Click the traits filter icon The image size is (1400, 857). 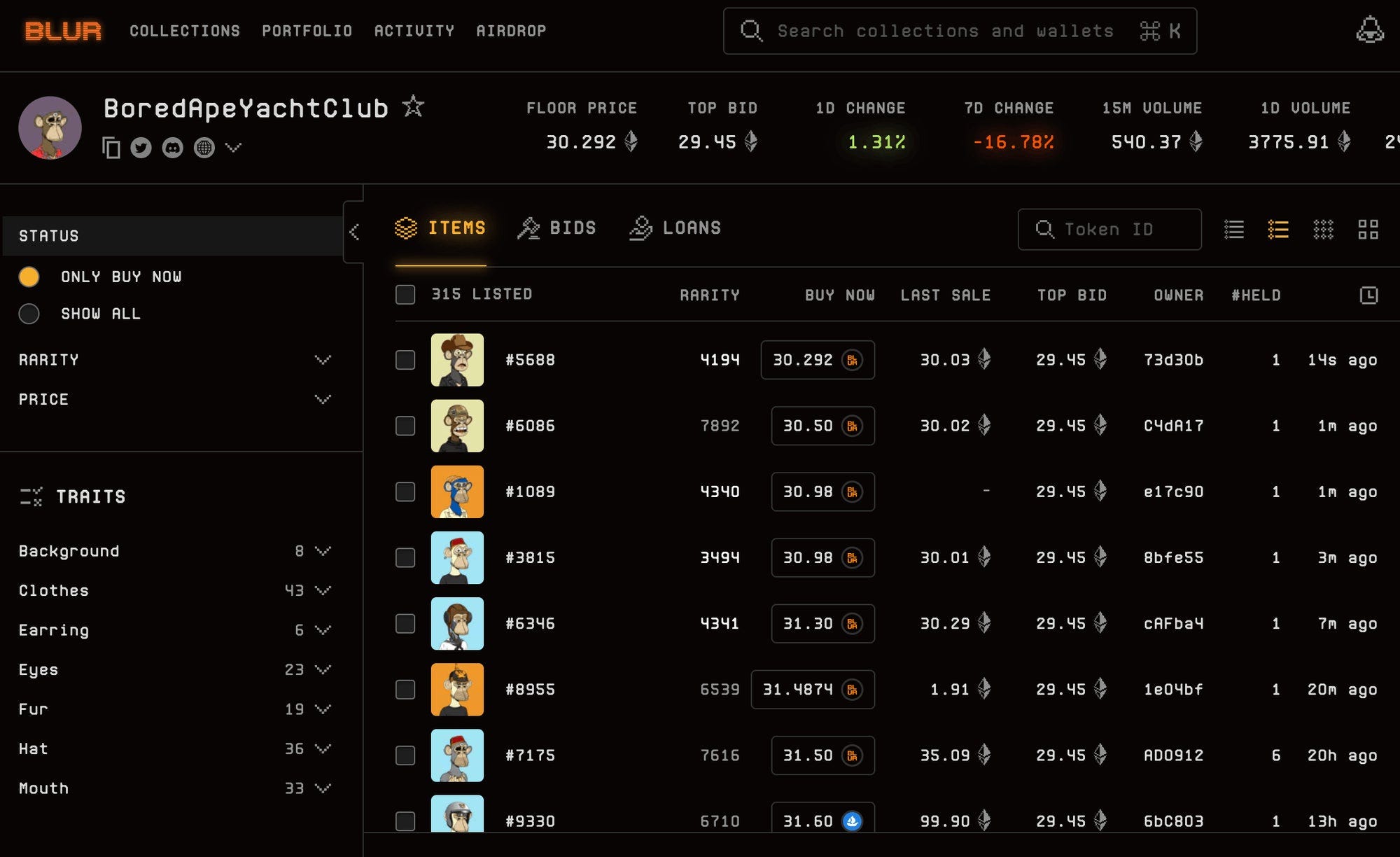tap(31, 497)
